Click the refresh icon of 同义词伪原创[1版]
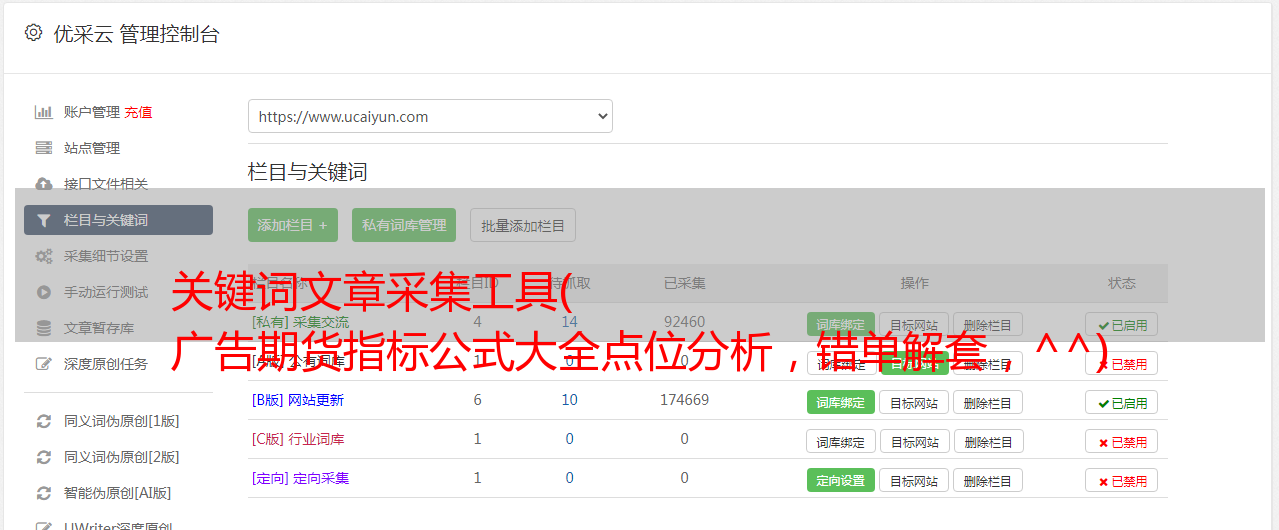This screenshot has width=1279, height=530. pos(44,421)
